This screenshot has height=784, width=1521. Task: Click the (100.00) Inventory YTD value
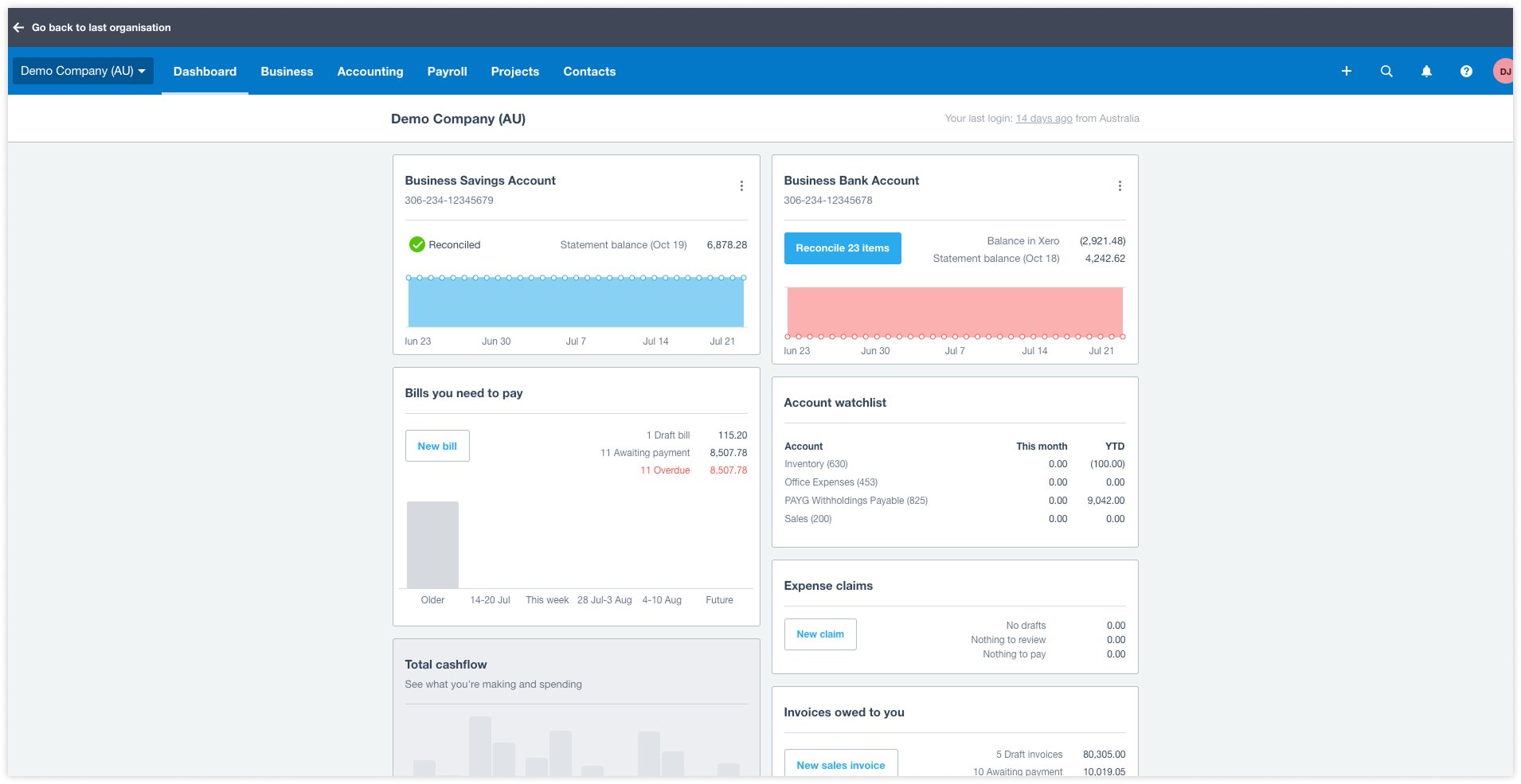(1108, 464)
